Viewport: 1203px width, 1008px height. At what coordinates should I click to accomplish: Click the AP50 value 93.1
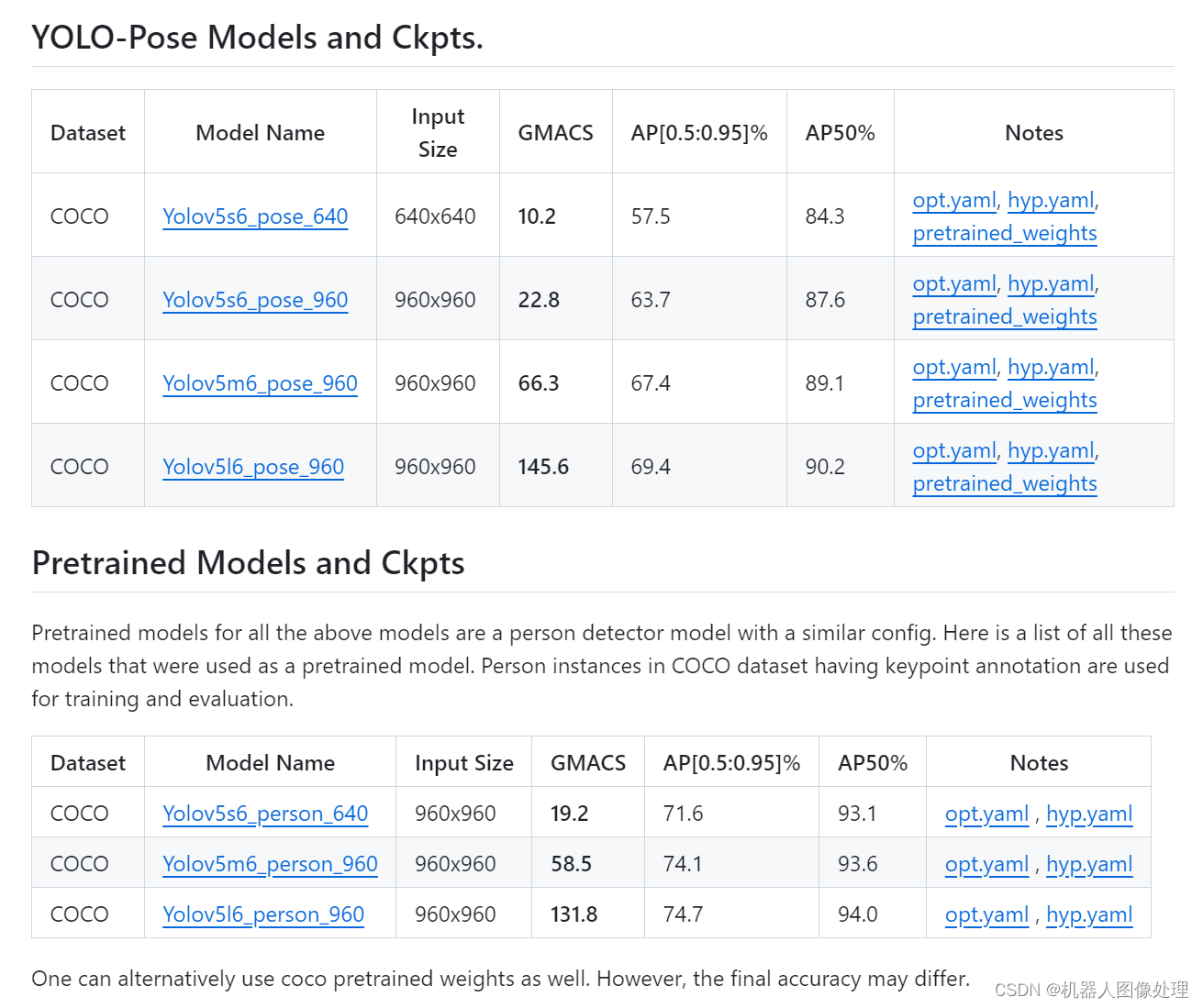tap(857, 814)
